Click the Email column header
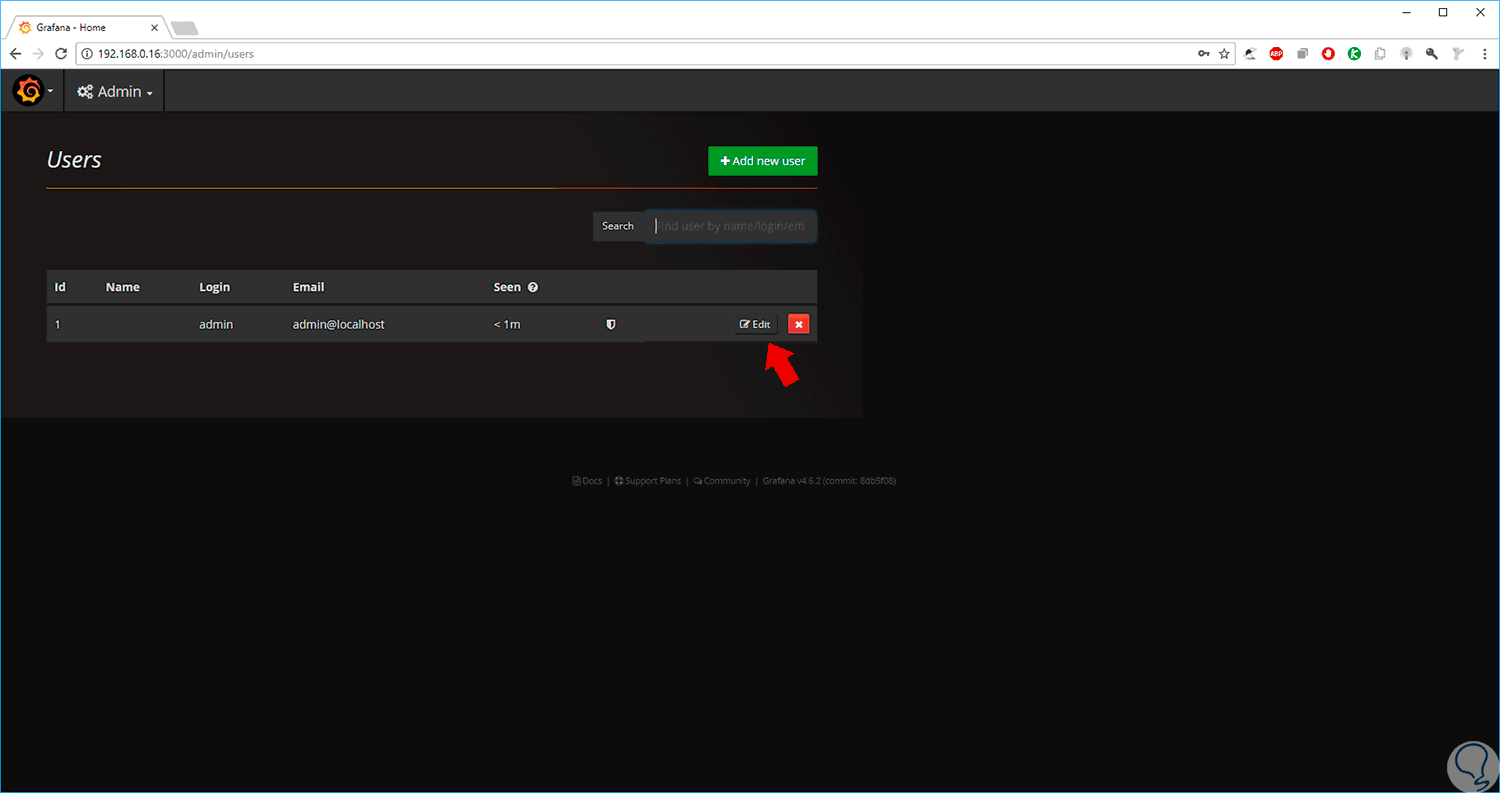The width and height of the screenshot is (1500, 793). [x=308, y=287]
